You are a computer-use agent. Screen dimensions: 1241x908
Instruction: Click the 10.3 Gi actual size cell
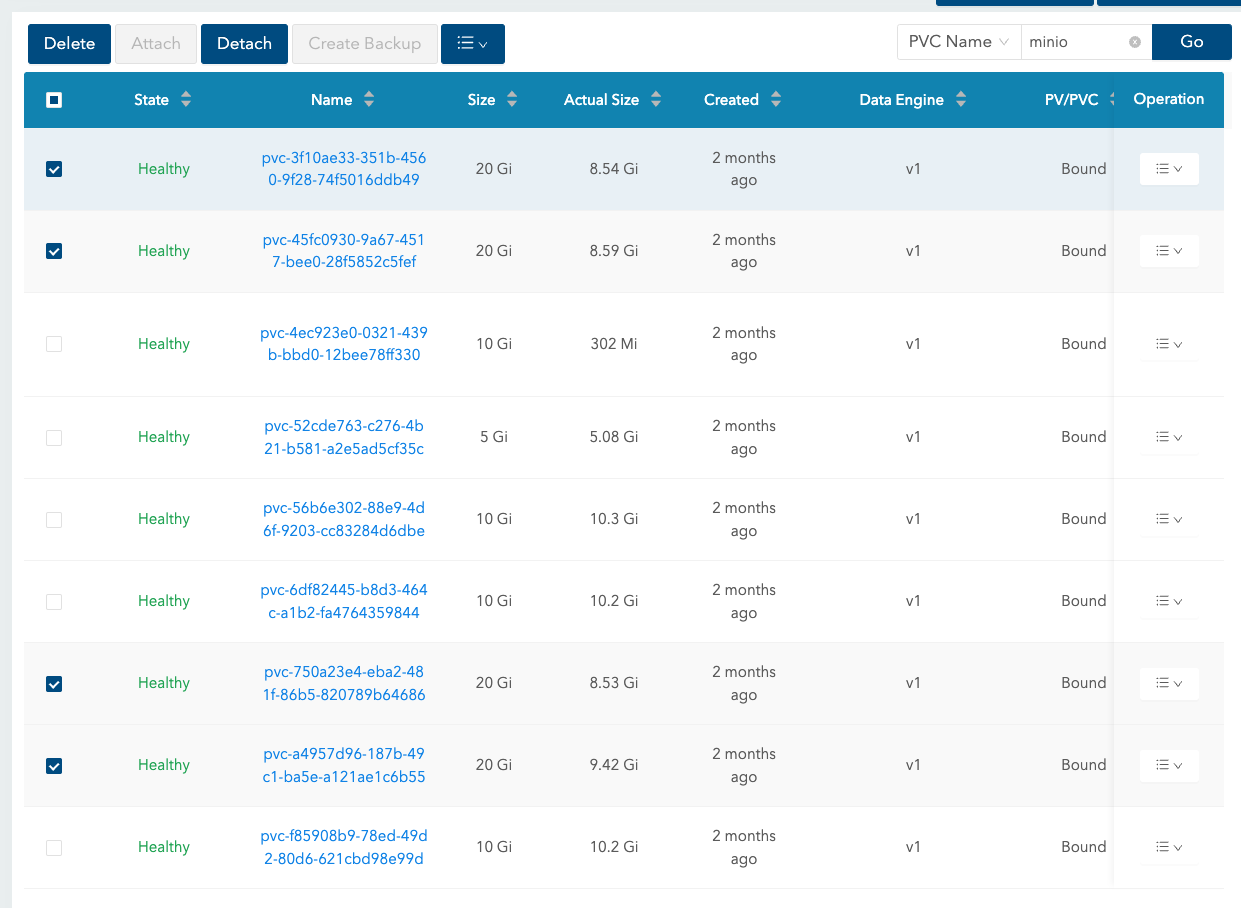[x=614, y=519]
